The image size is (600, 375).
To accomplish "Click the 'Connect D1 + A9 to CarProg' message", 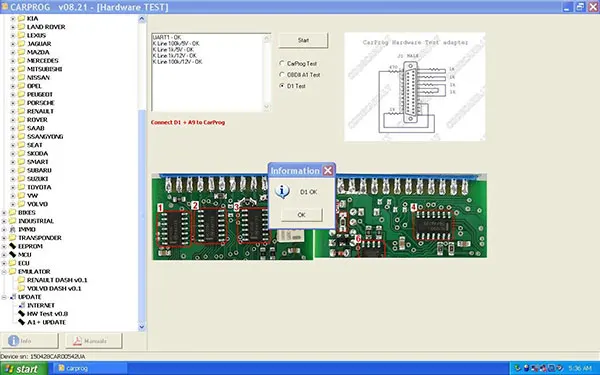I will (188, 122).
